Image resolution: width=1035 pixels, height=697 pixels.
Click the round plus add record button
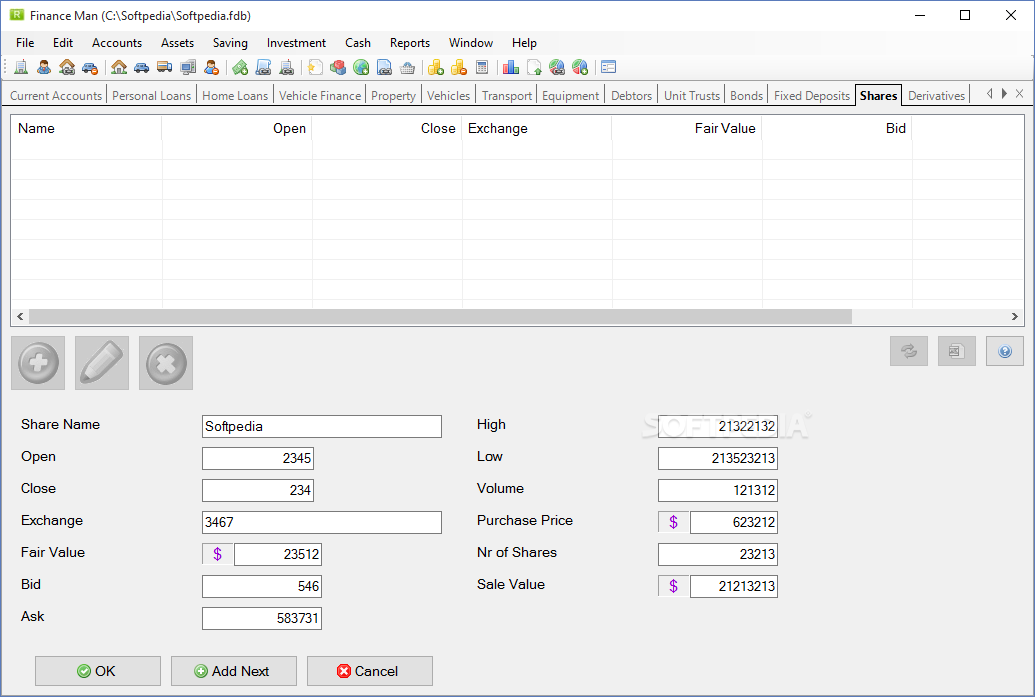point(38,363)
